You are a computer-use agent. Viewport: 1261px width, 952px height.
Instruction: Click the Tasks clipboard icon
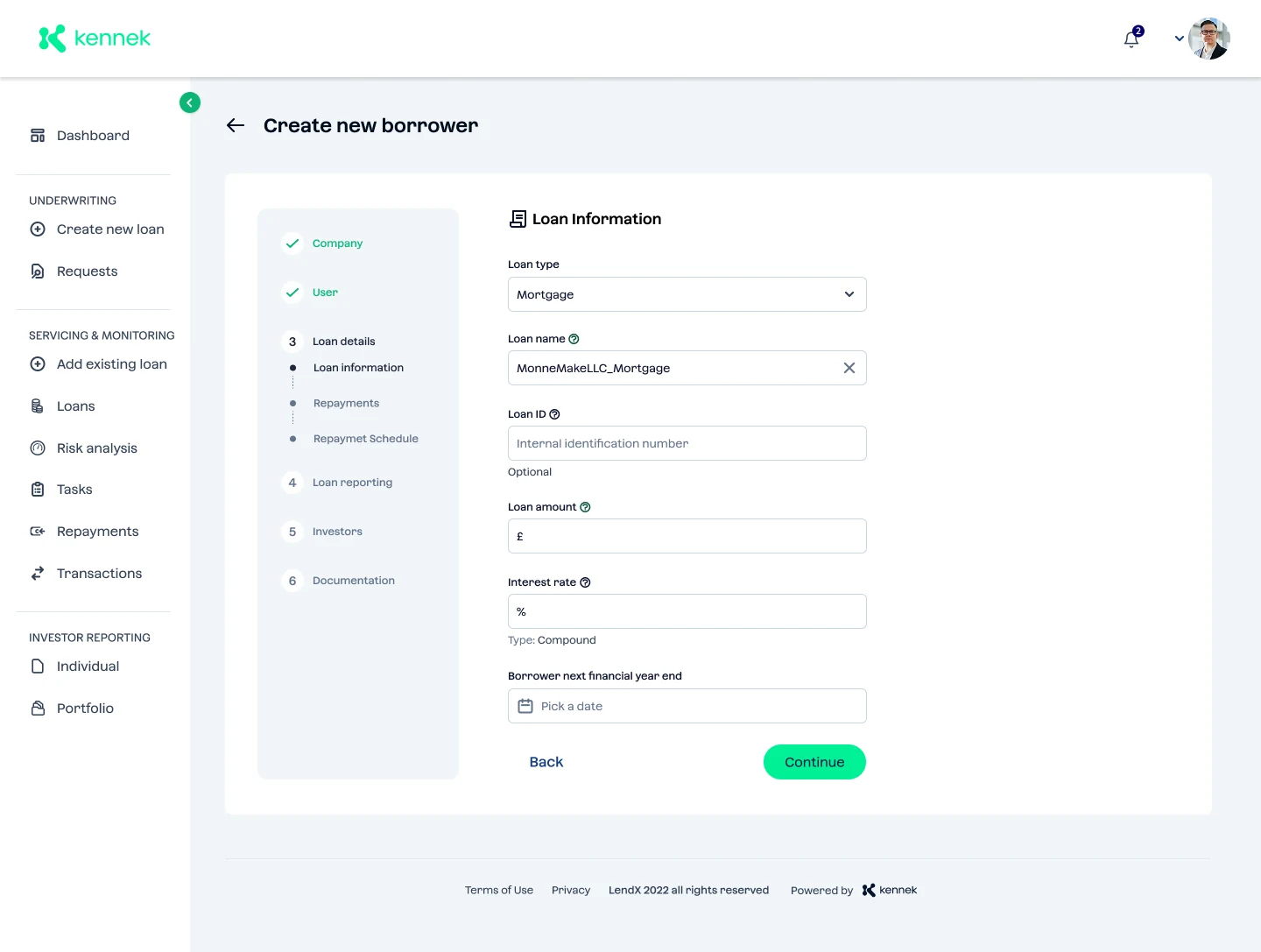[38, 490]
